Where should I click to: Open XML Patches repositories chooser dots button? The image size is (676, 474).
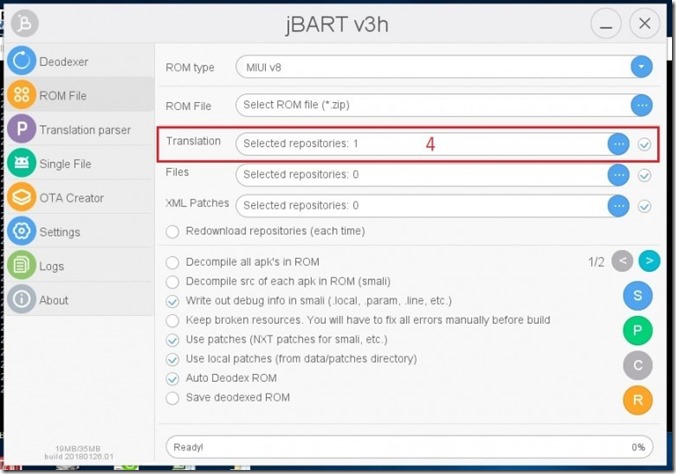pyautogui.click(x=619, y=206)
